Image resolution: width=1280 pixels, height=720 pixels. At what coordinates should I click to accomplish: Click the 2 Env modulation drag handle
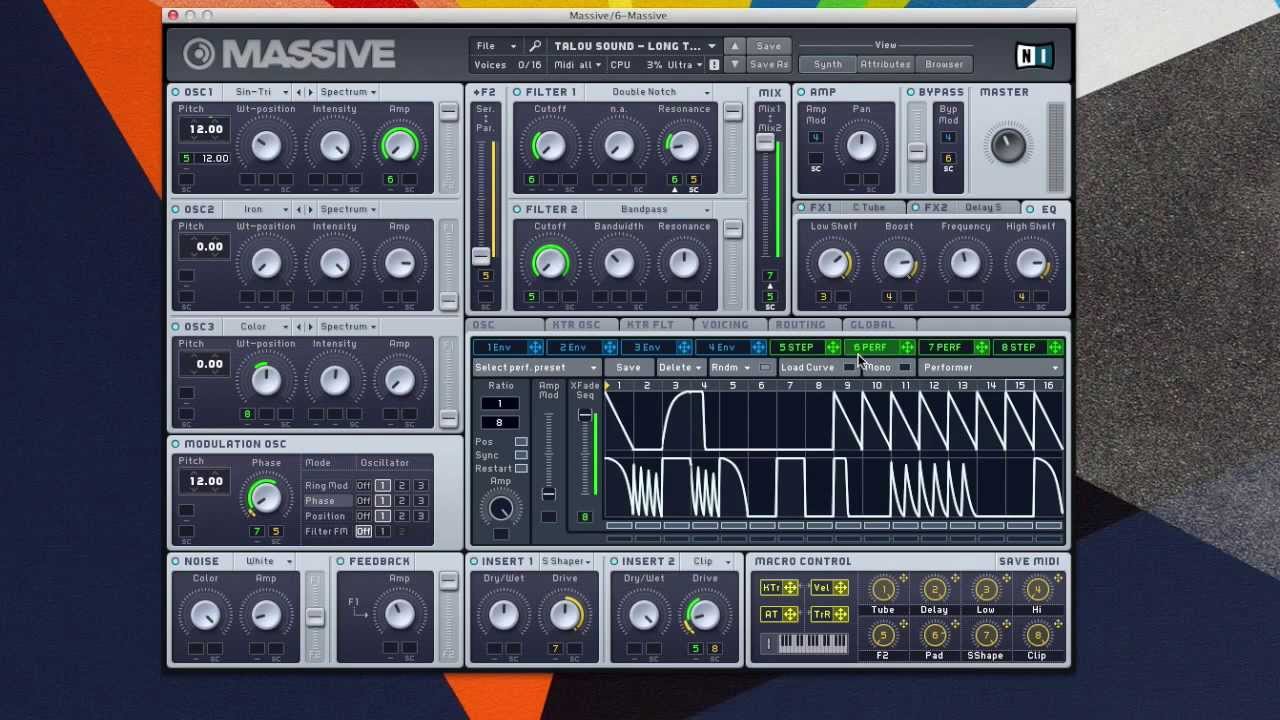pyautogui.click(x=610, y=347)
